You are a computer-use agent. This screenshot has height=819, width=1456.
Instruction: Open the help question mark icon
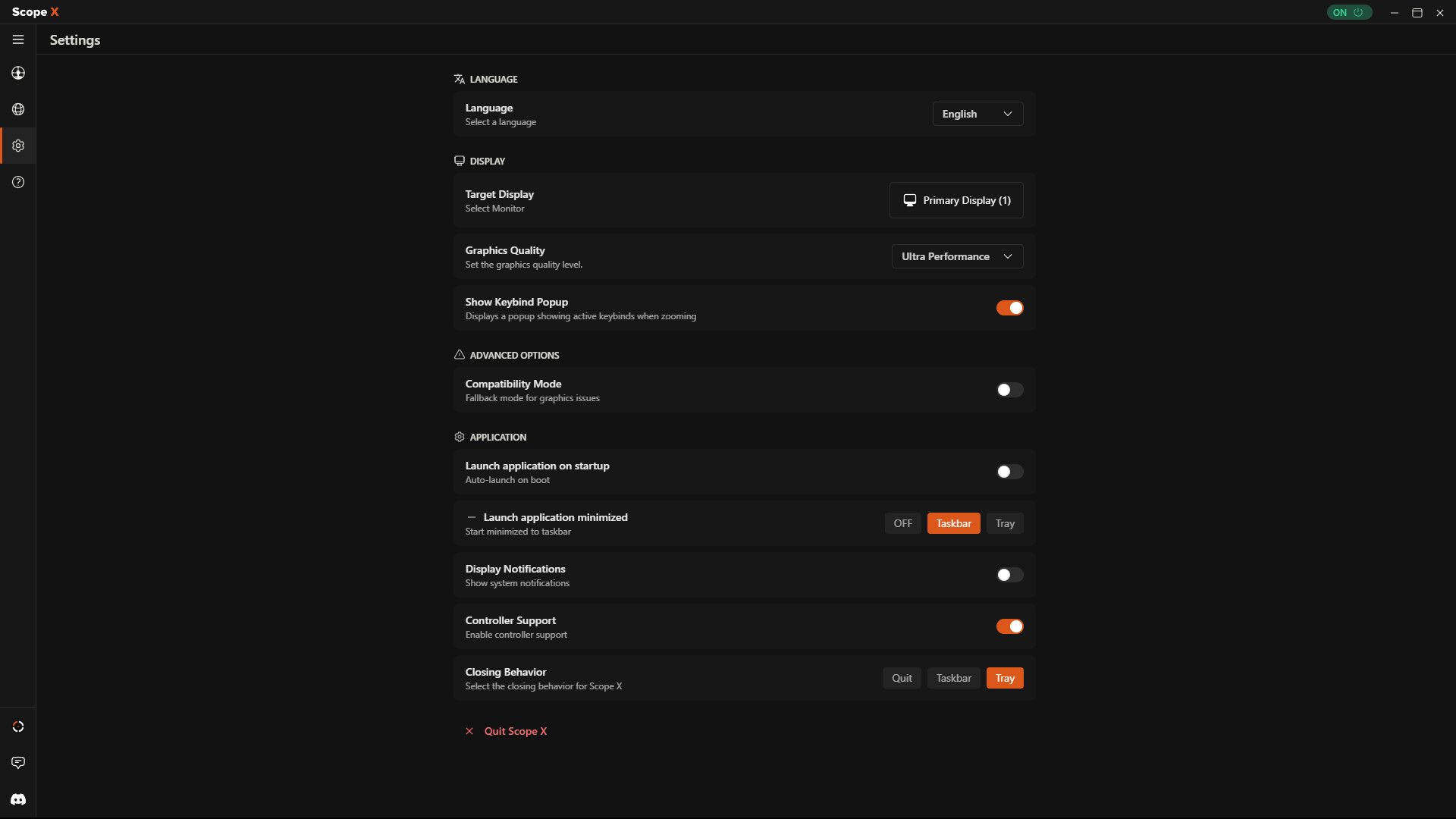pos(18,182)
